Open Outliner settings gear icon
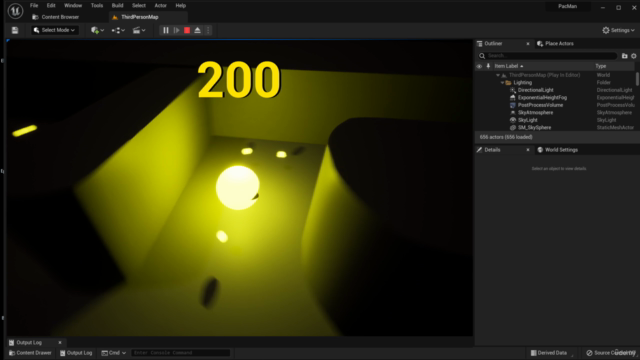 (x=633, y=56)
